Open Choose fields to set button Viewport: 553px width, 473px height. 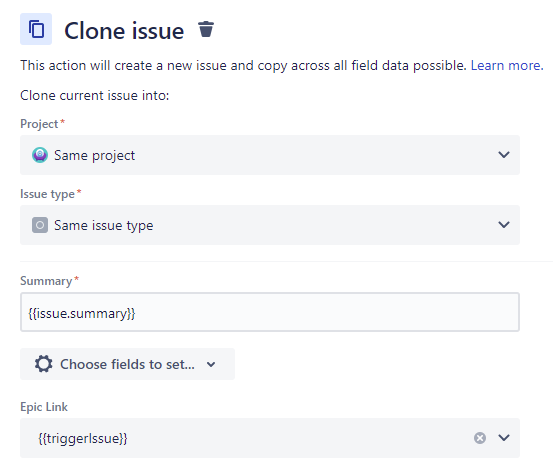(127, 364)
